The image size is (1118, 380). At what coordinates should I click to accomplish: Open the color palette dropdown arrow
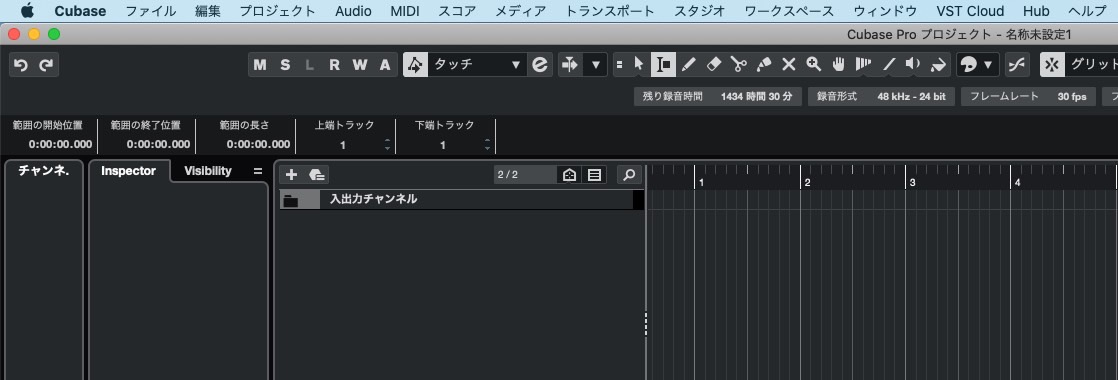[988, 65]
